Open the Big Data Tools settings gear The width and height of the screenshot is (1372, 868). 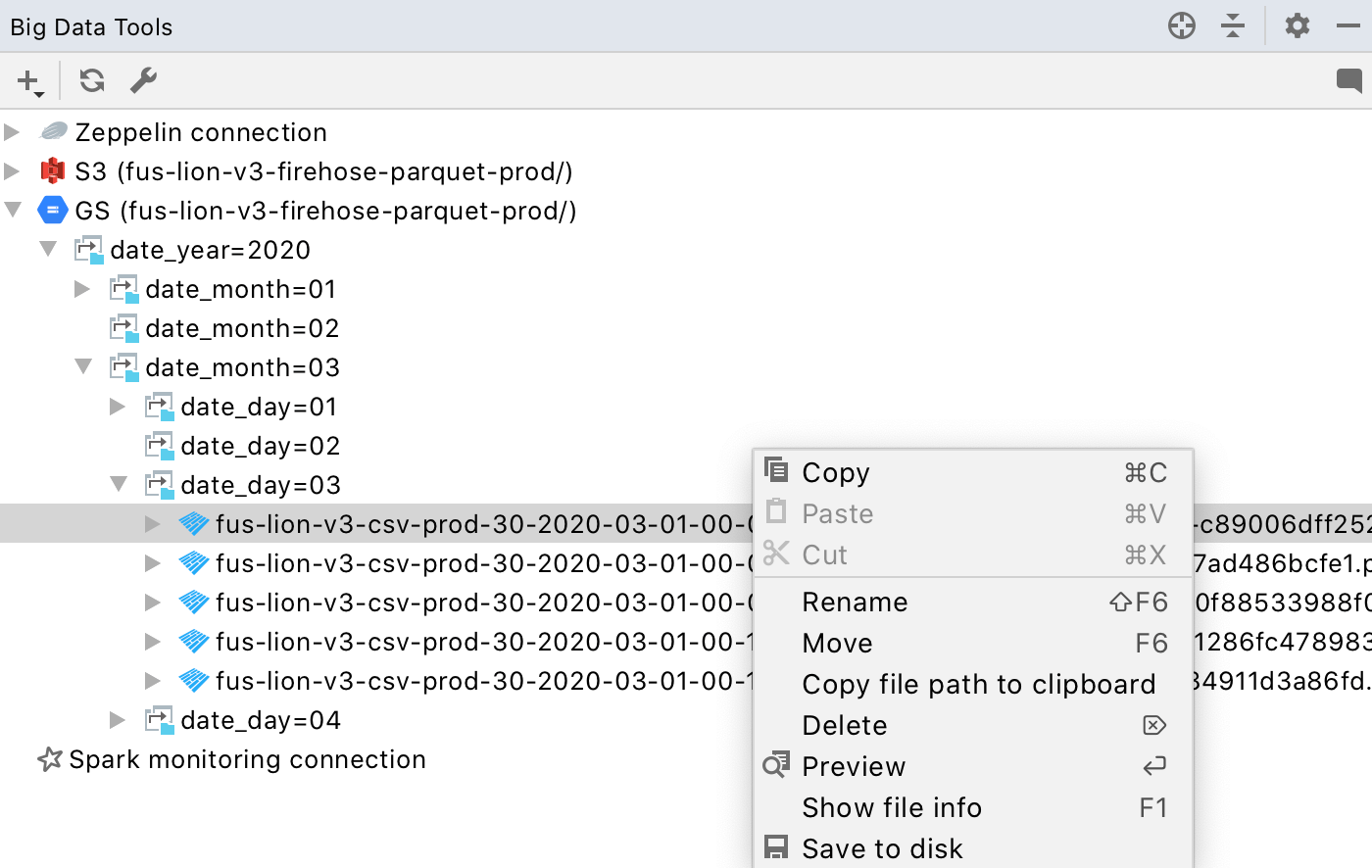click(x=1297, y=25)
